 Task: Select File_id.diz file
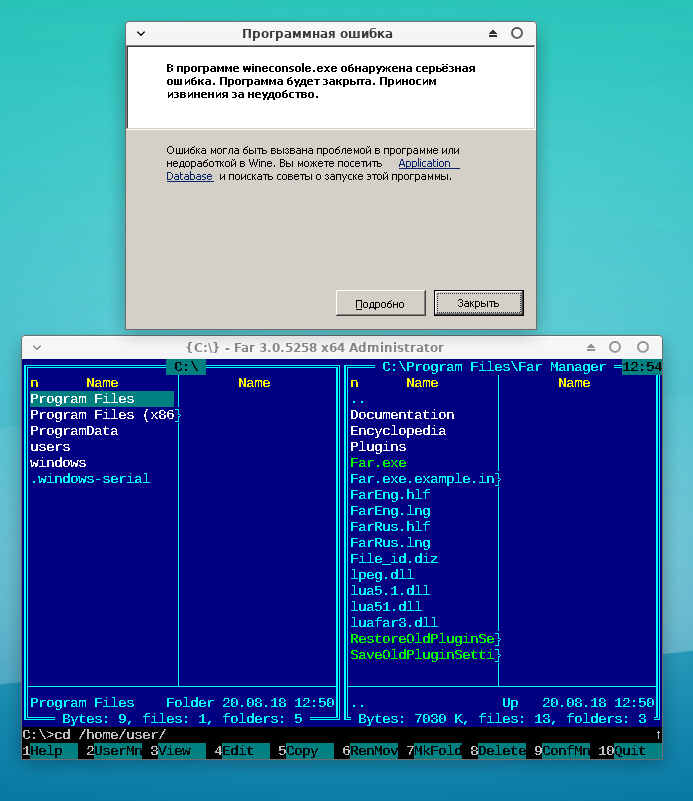point(394,559)
